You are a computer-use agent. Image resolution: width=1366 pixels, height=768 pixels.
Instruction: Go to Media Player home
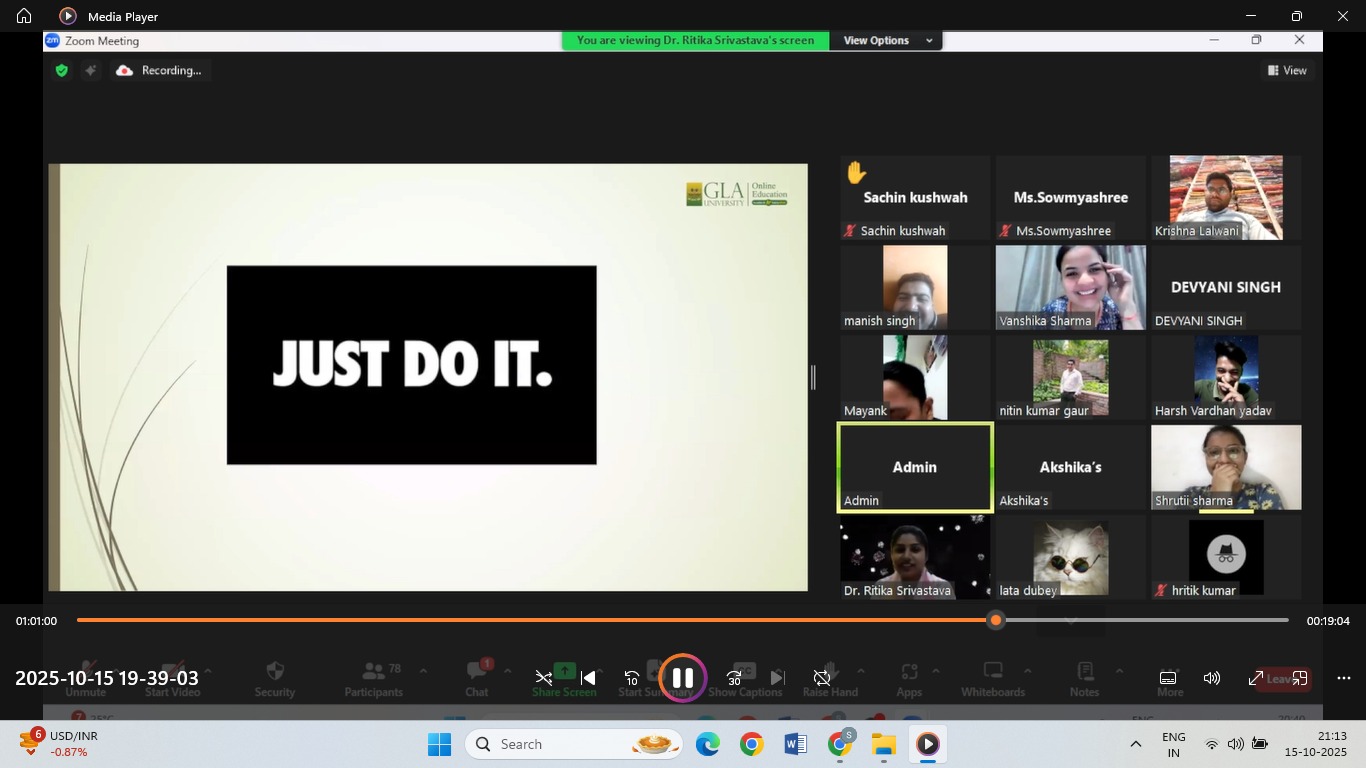24,16
